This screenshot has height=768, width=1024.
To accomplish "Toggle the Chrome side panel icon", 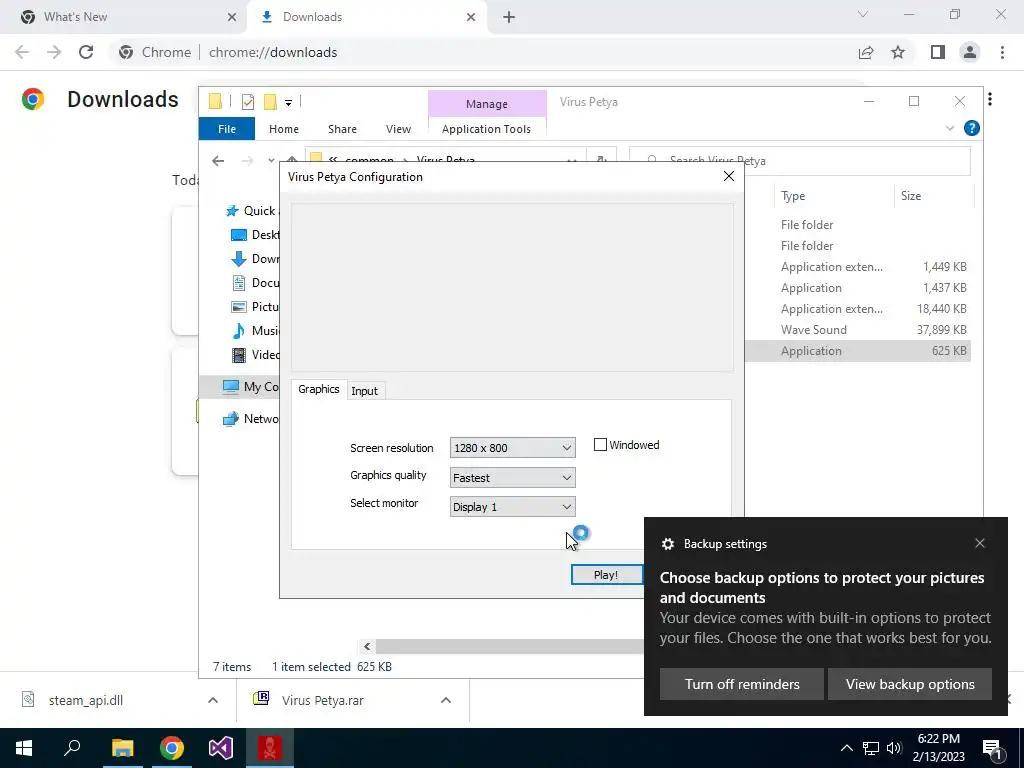I will (938, 52).
